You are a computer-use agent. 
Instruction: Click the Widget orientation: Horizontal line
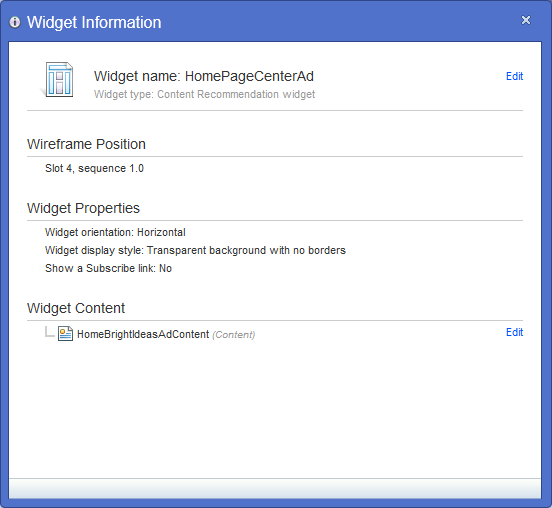point(115,232)
